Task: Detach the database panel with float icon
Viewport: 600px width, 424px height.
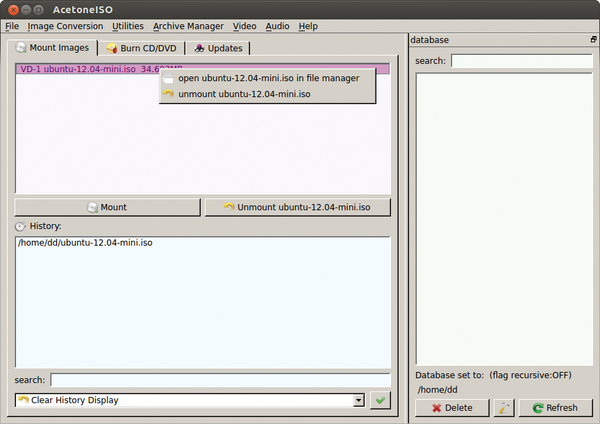Action: pos(593,39)
